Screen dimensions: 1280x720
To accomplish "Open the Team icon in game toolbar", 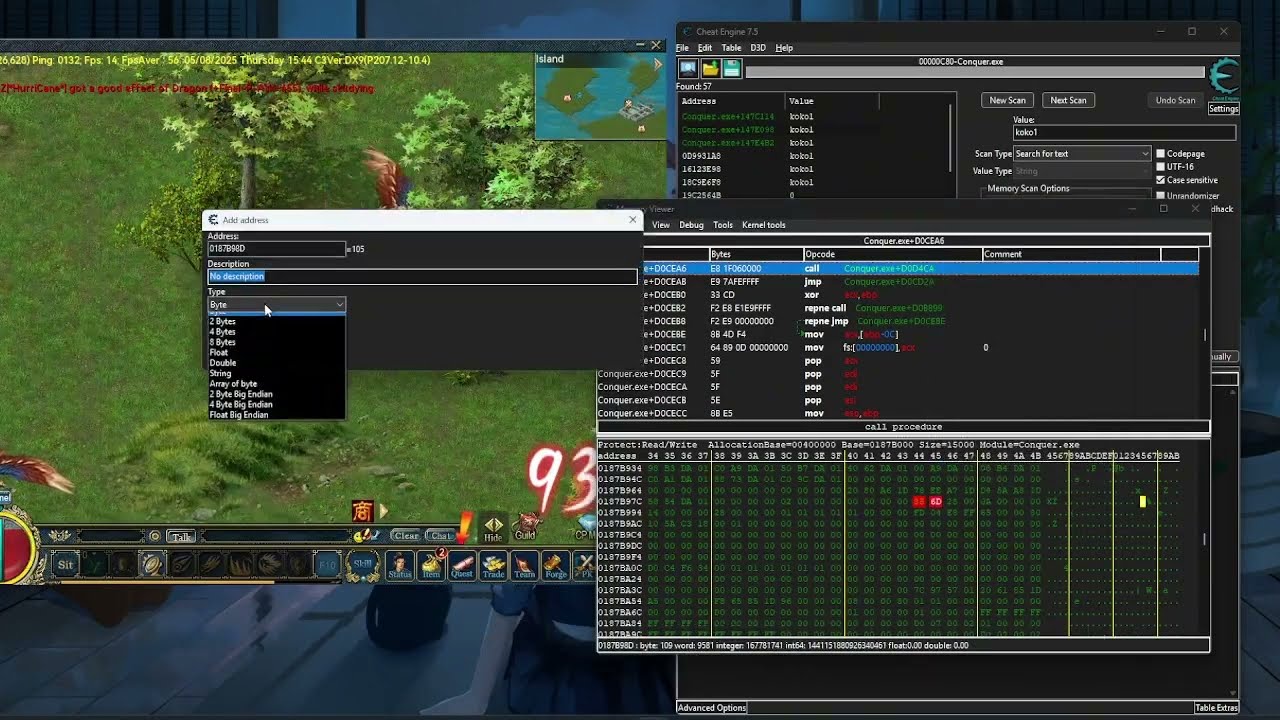I will pyautogui.click(x=524, y=567).
